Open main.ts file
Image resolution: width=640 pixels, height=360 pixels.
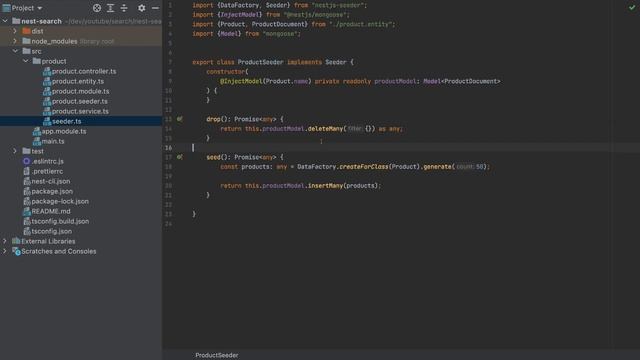tap(53, 141)
